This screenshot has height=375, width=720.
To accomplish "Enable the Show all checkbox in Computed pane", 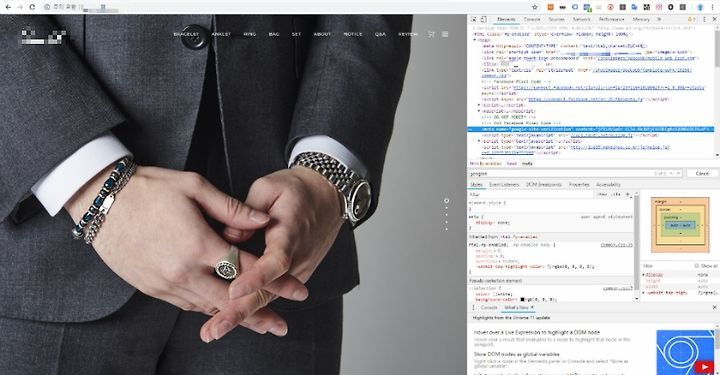I will (x=697, y=266).
